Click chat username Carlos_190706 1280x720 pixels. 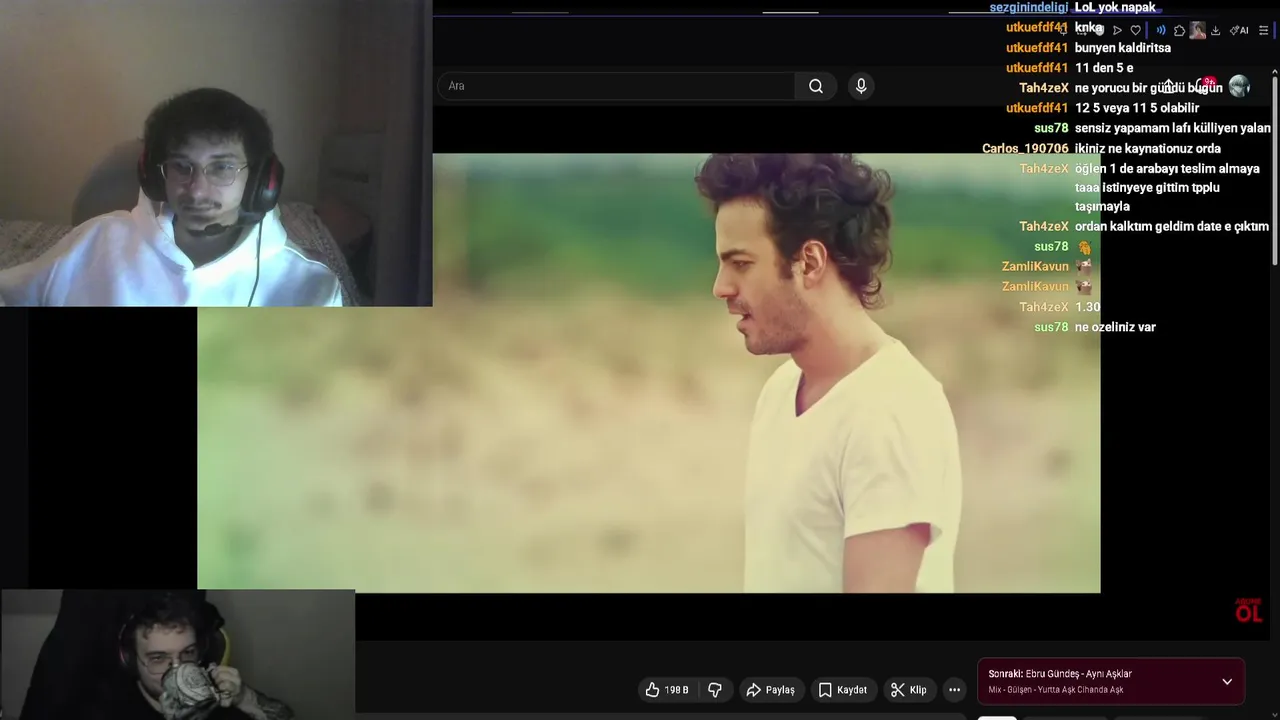(x=1025, y=148)
